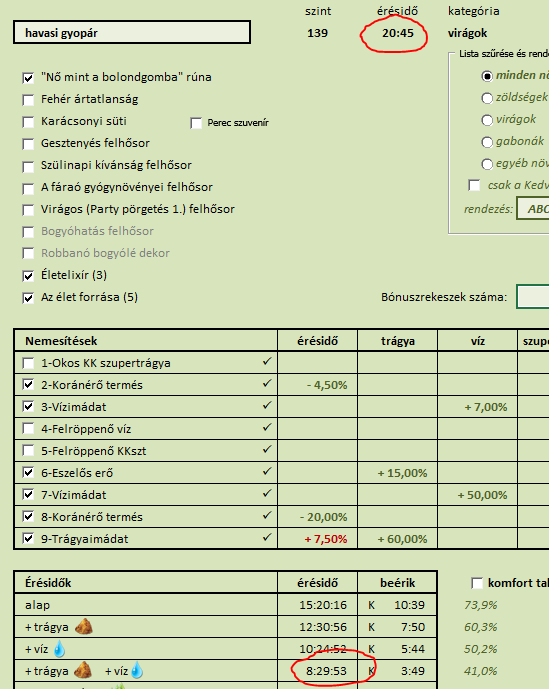The height and width of the screenshot is (689, 549).
Task: Tick the csak a Kedvencek checkbox
Action: tap(474, 185)
